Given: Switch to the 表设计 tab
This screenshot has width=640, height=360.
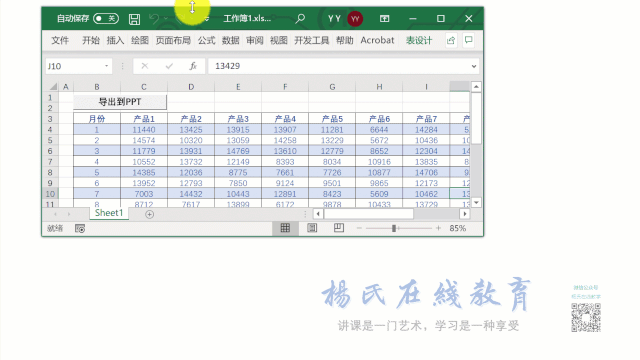Looking at the screenshot, I should click(x=419, y=40).
